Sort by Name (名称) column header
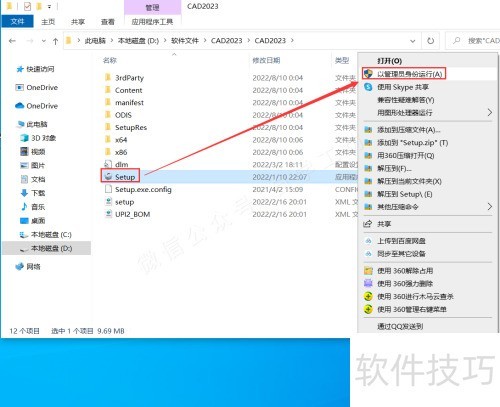 pyautogui.click(x=109, y=60)
